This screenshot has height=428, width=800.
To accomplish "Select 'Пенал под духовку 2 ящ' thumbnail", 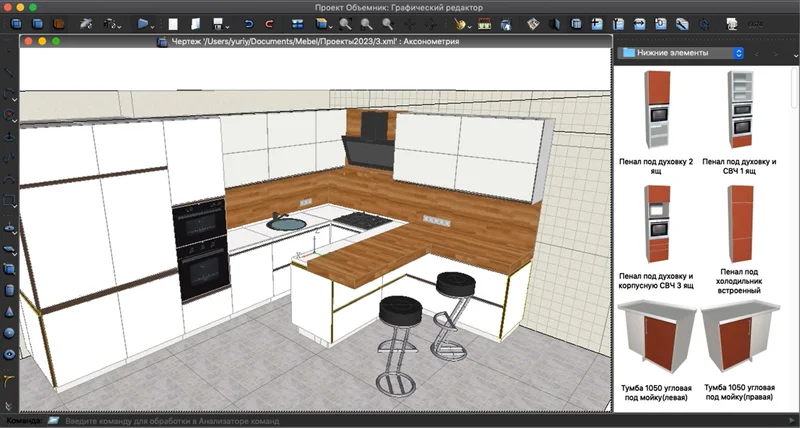I will pos(655,112).
